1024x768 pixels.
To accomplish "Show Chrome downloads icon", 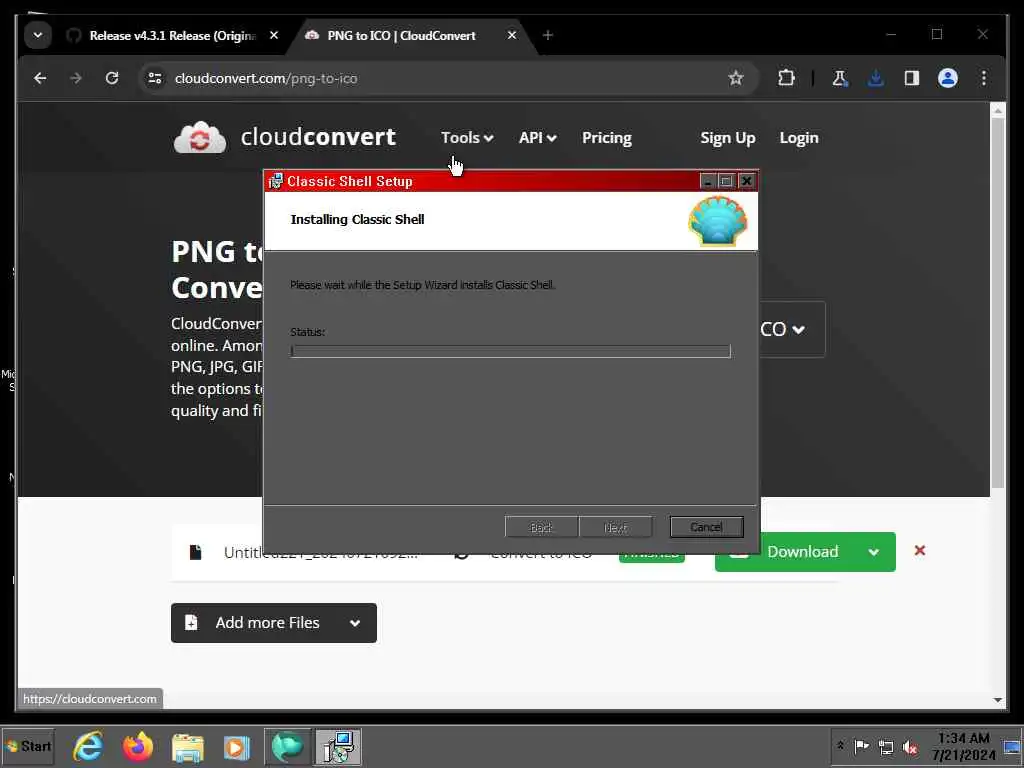I will click(876, 78).
